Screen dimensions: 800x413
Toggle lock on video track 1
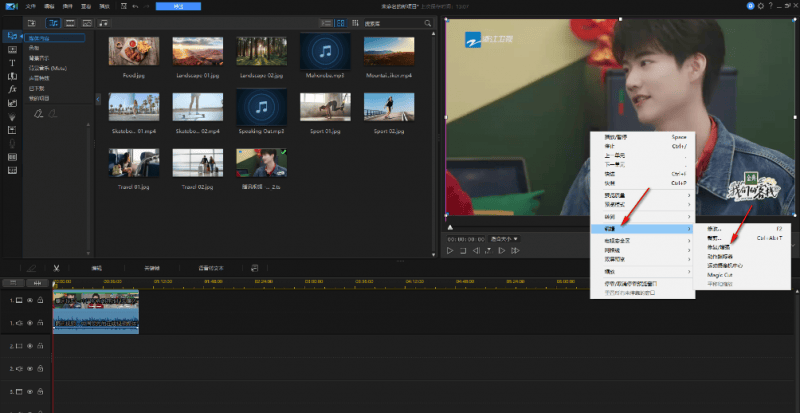point(41,300)
